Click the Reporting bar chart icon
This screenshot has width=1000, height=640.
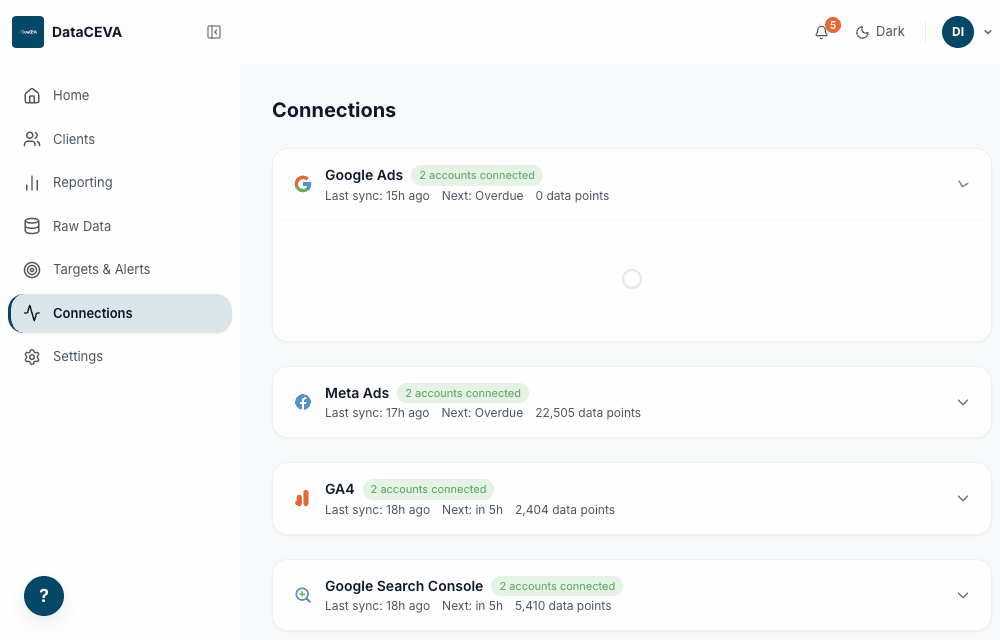pyautogui.click(x=32, y=183)
